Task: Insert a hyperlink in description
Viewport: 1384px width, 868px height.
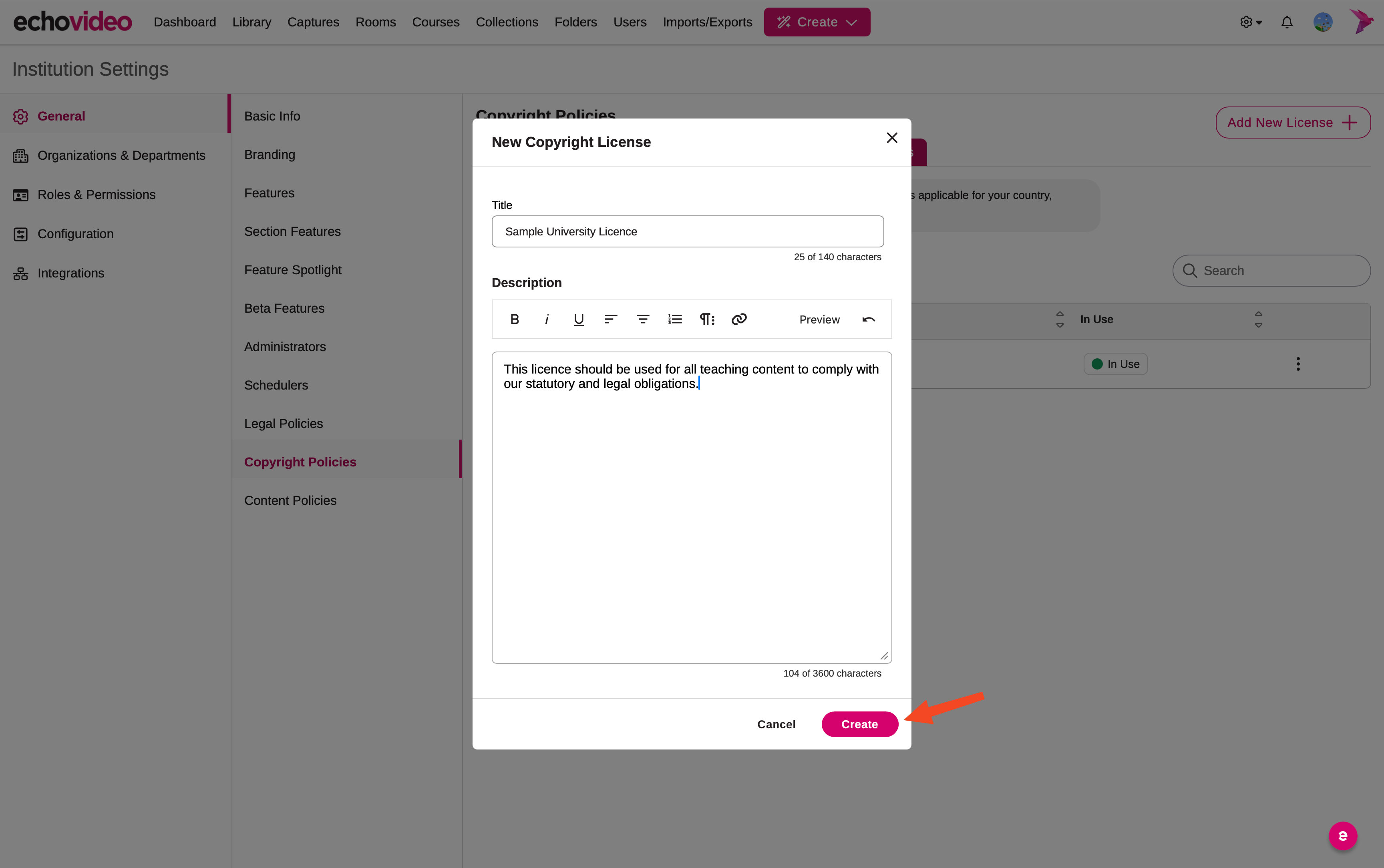Action: click(x=739, y=319)
